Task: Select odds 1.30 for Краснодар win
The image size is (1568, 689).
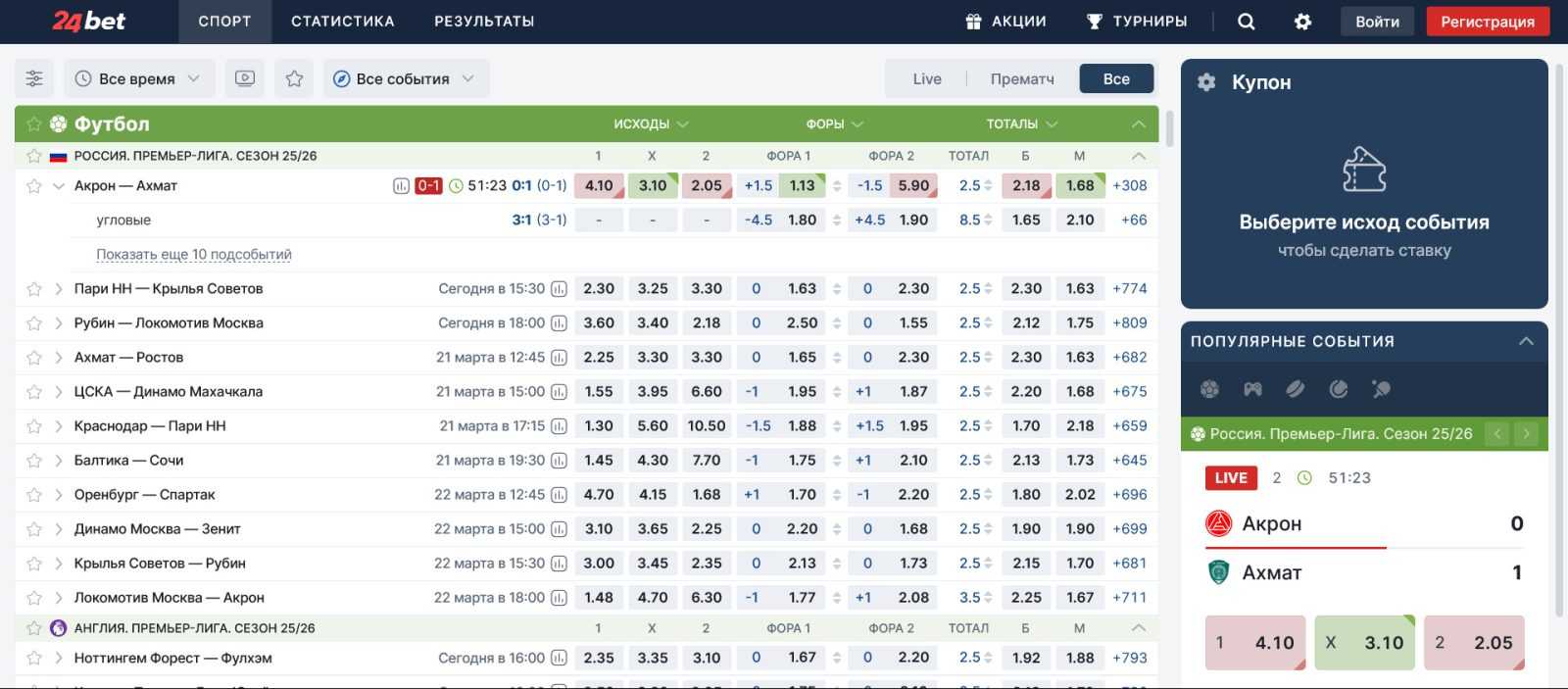Action: [x=599, y=425]
